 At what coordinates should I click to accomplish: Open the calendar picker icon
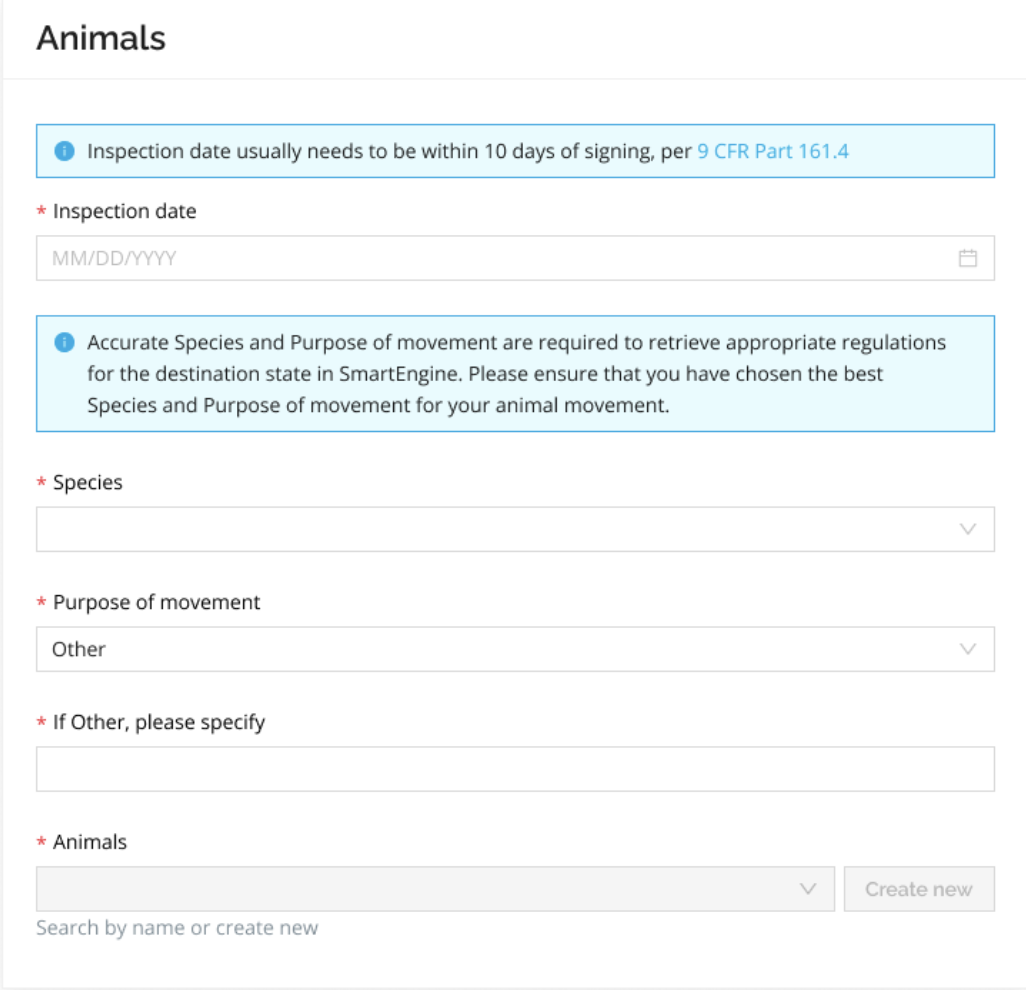967,258
